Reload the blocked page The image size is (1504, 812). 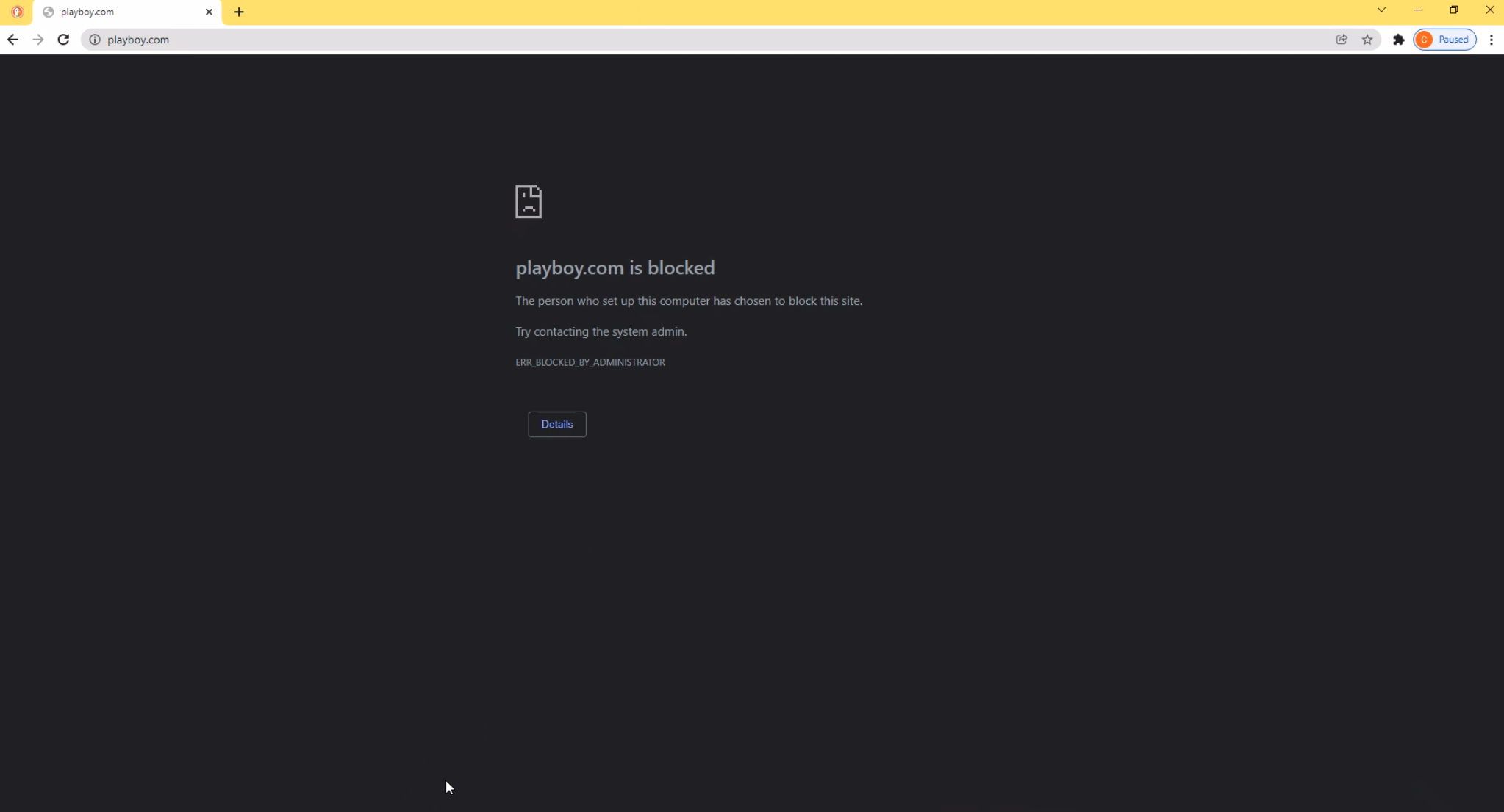click(63, 40)
